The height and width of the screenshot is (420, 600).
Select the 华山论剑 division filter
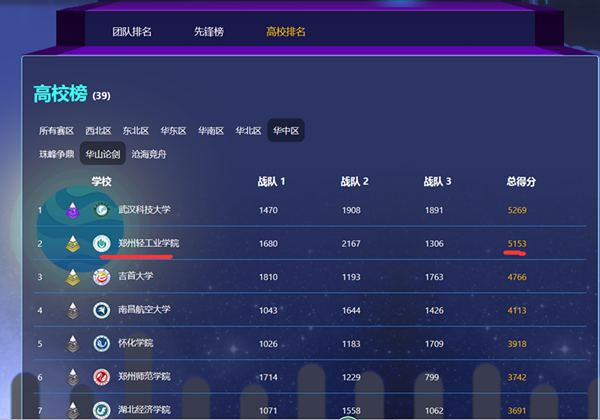(x=102, y=155)
